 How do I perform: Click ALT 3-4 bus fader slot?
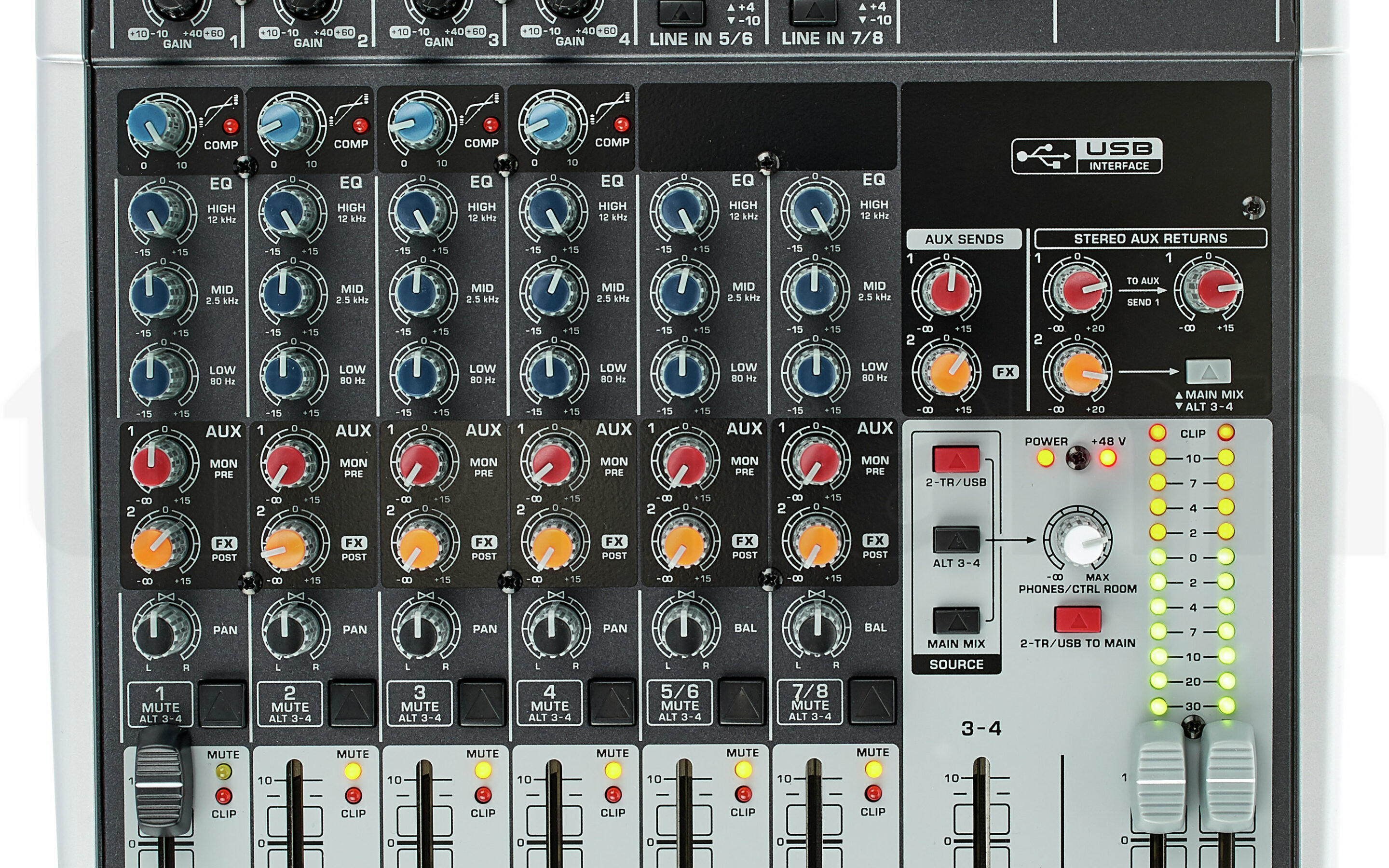981,813
